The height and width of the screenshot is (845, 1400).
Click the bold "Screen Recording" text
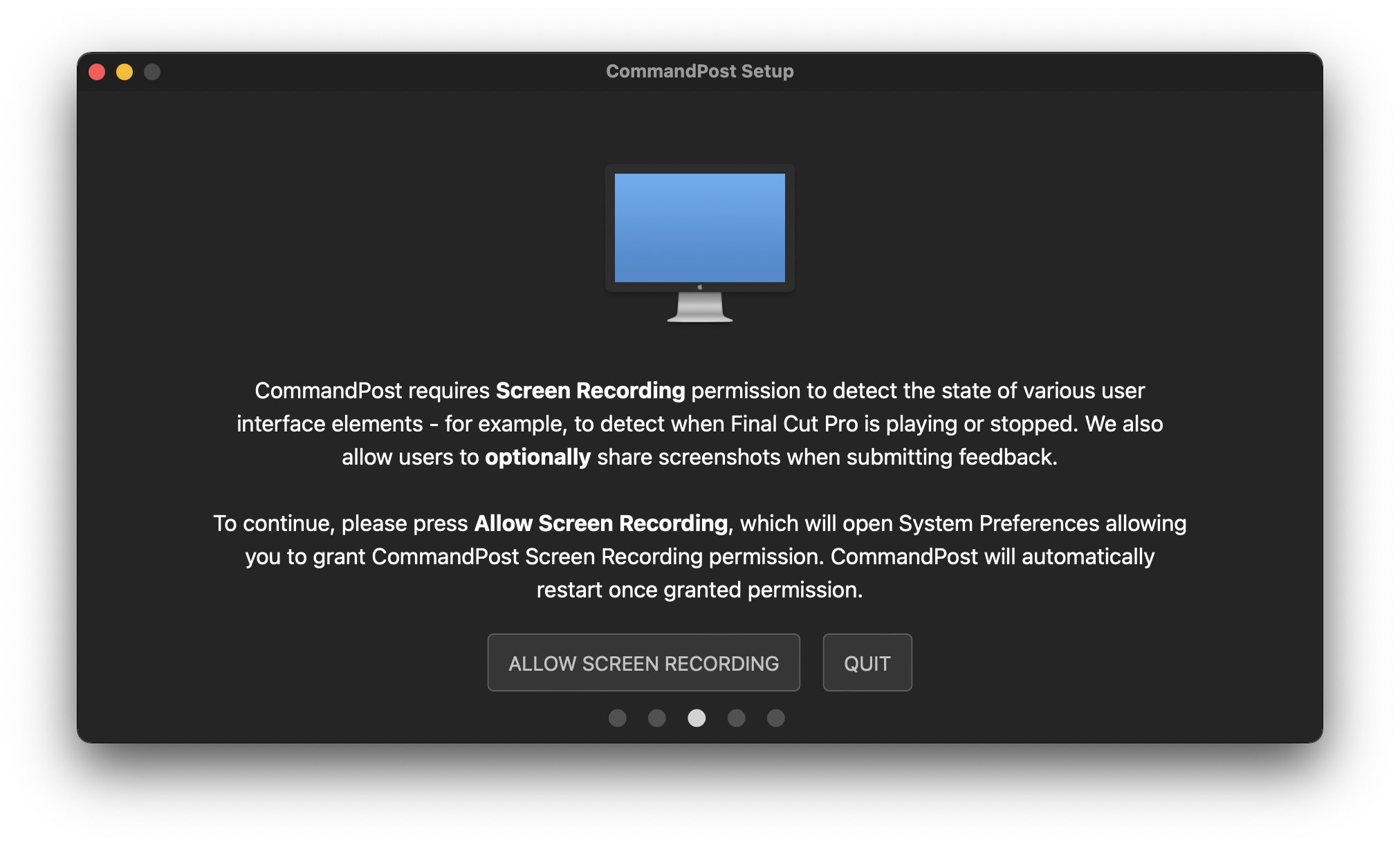tap(590, 391)
